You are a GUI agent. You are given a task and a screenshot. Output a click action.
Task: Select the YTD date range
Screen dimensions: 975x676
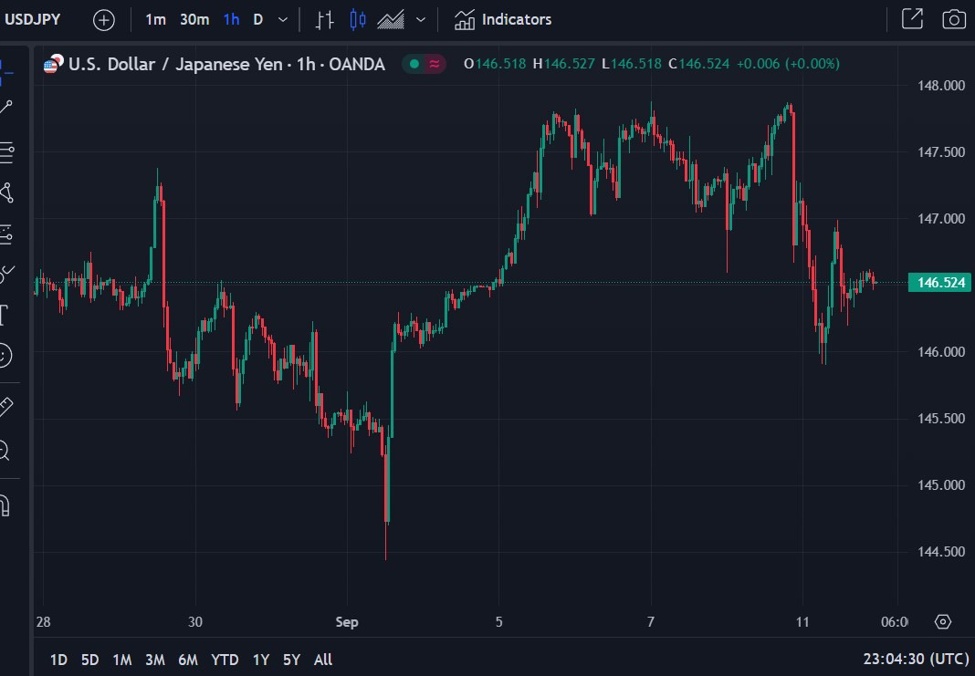click(x=225, y=660)
